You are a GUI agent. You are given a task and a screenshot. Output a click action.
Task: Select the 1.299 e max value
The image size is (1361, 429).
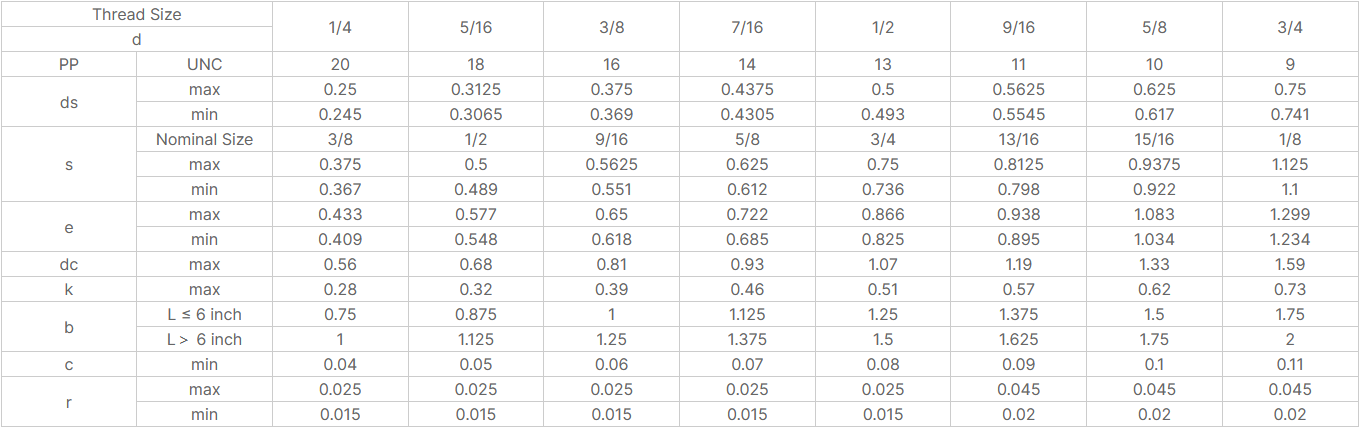coord(1290,214)
